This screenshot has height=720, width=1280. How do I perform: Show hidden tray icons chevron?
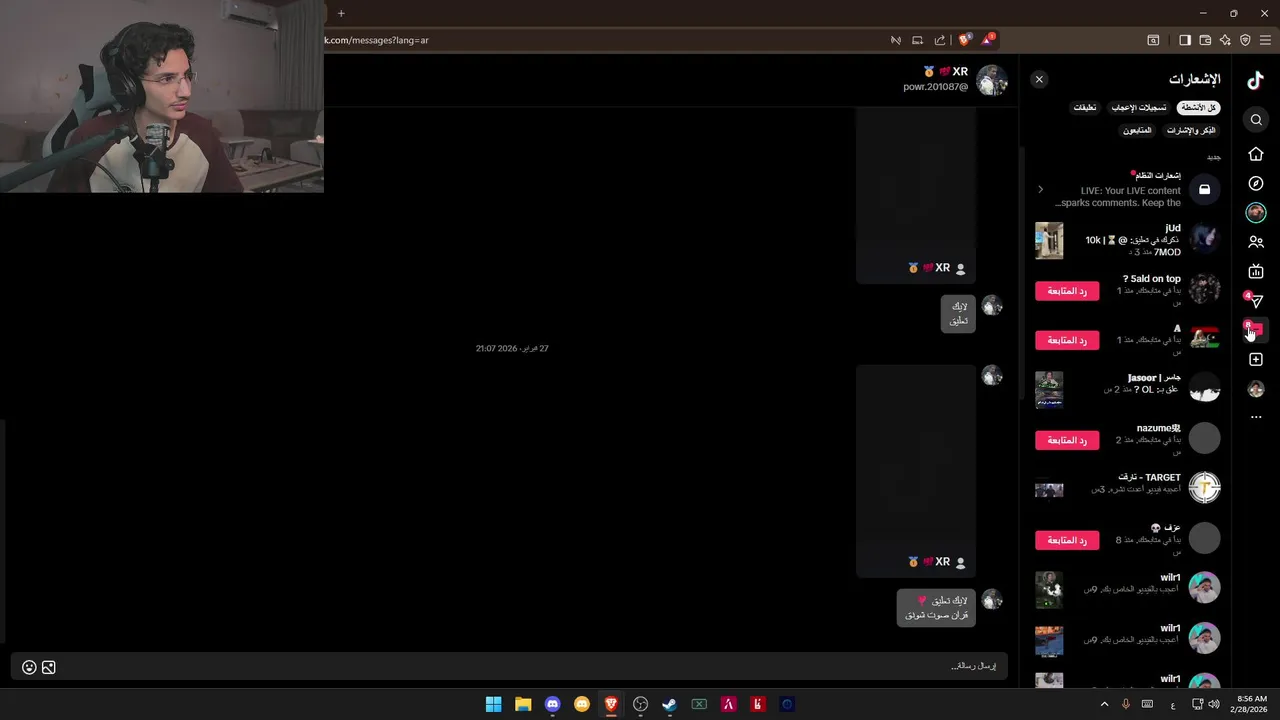1104,704
